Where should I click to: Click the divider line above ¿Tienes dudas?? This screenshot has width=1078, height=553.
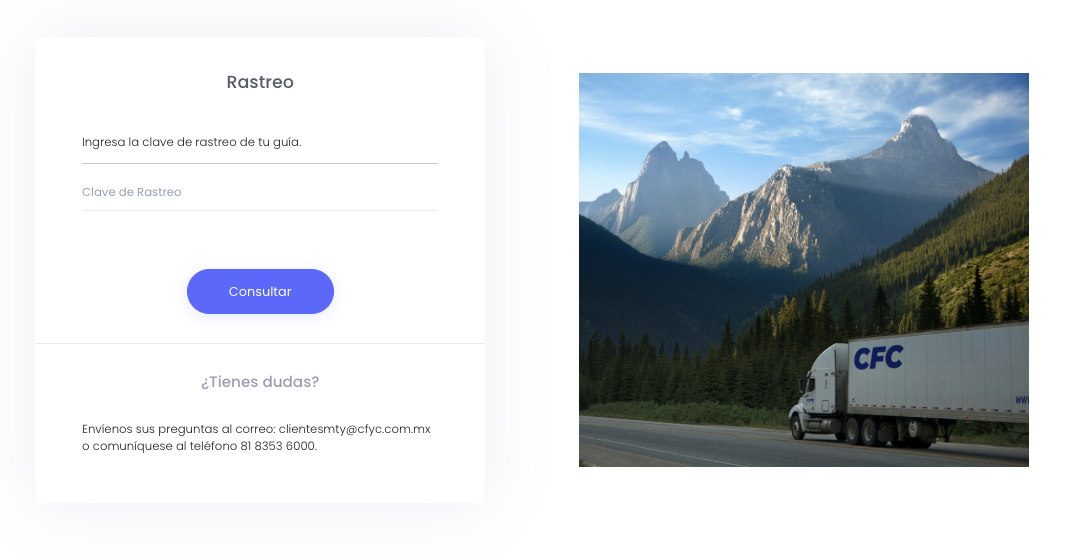tap(260, 343)
